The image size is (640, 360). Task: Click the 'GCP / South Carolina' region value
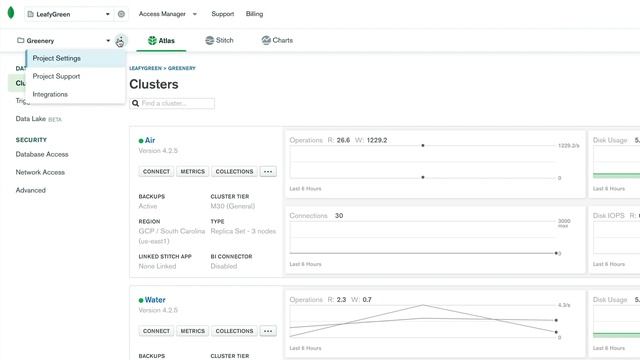point(171,231)
